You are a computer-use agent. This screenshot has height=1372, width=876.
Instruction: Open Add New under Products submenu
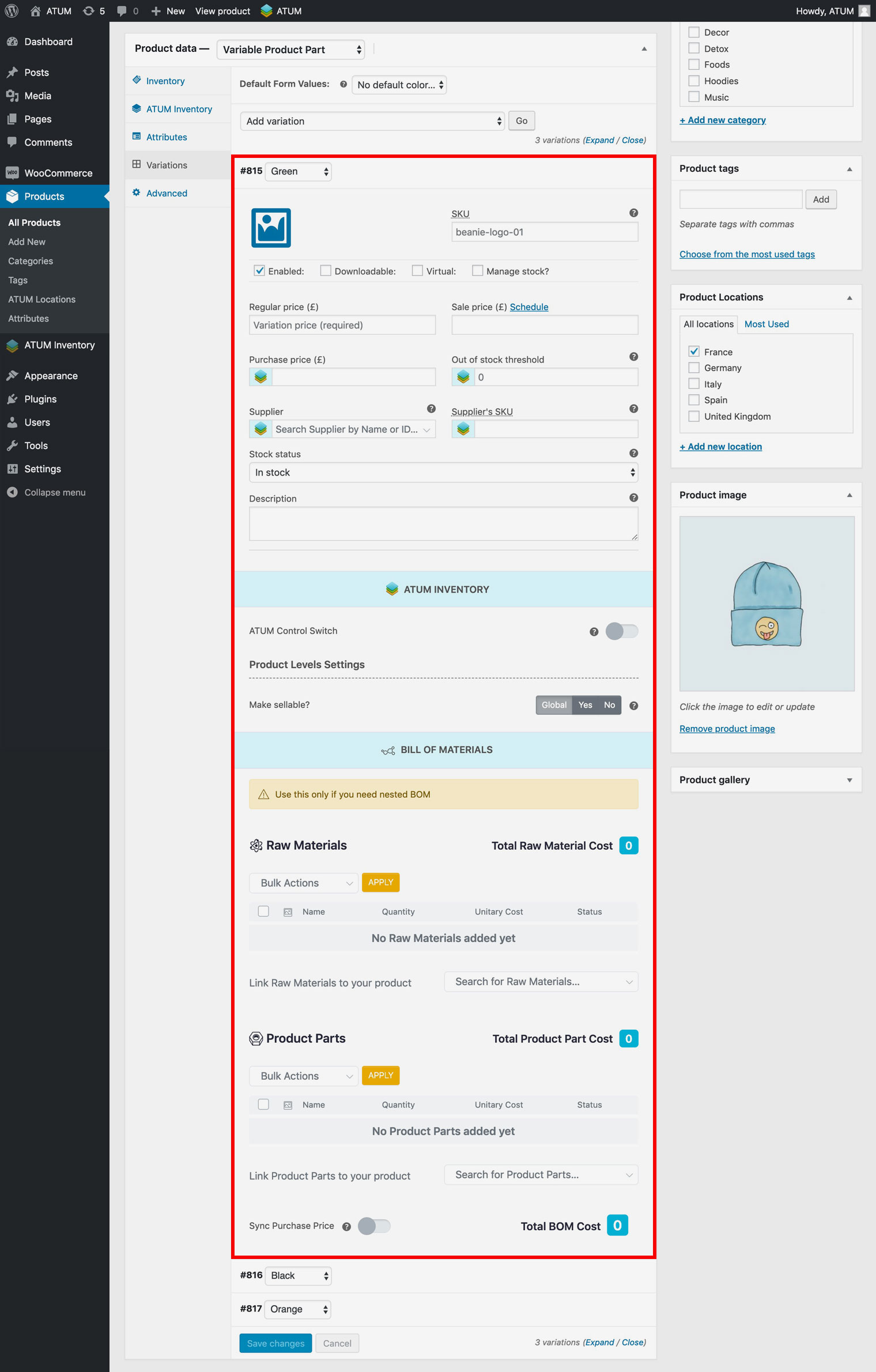(27, 242)
